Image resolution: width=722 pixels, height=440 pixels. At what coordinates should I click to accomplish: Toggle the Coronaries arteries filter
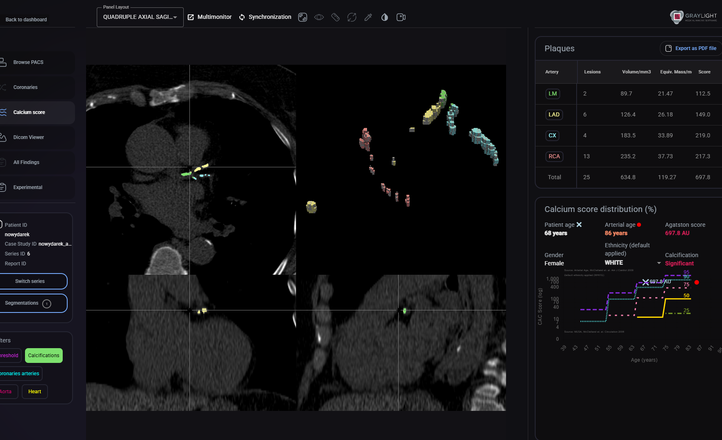pos(20,373)
